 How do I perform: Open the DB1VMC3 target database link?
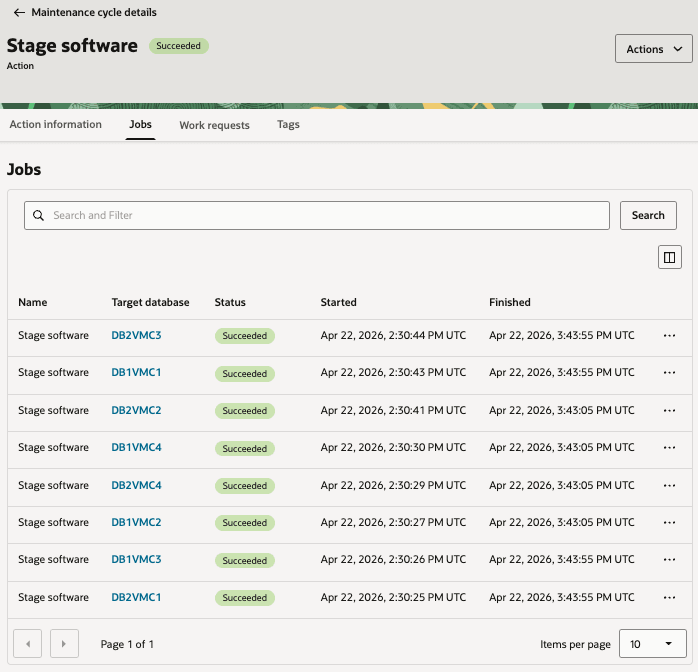point(136,559)
